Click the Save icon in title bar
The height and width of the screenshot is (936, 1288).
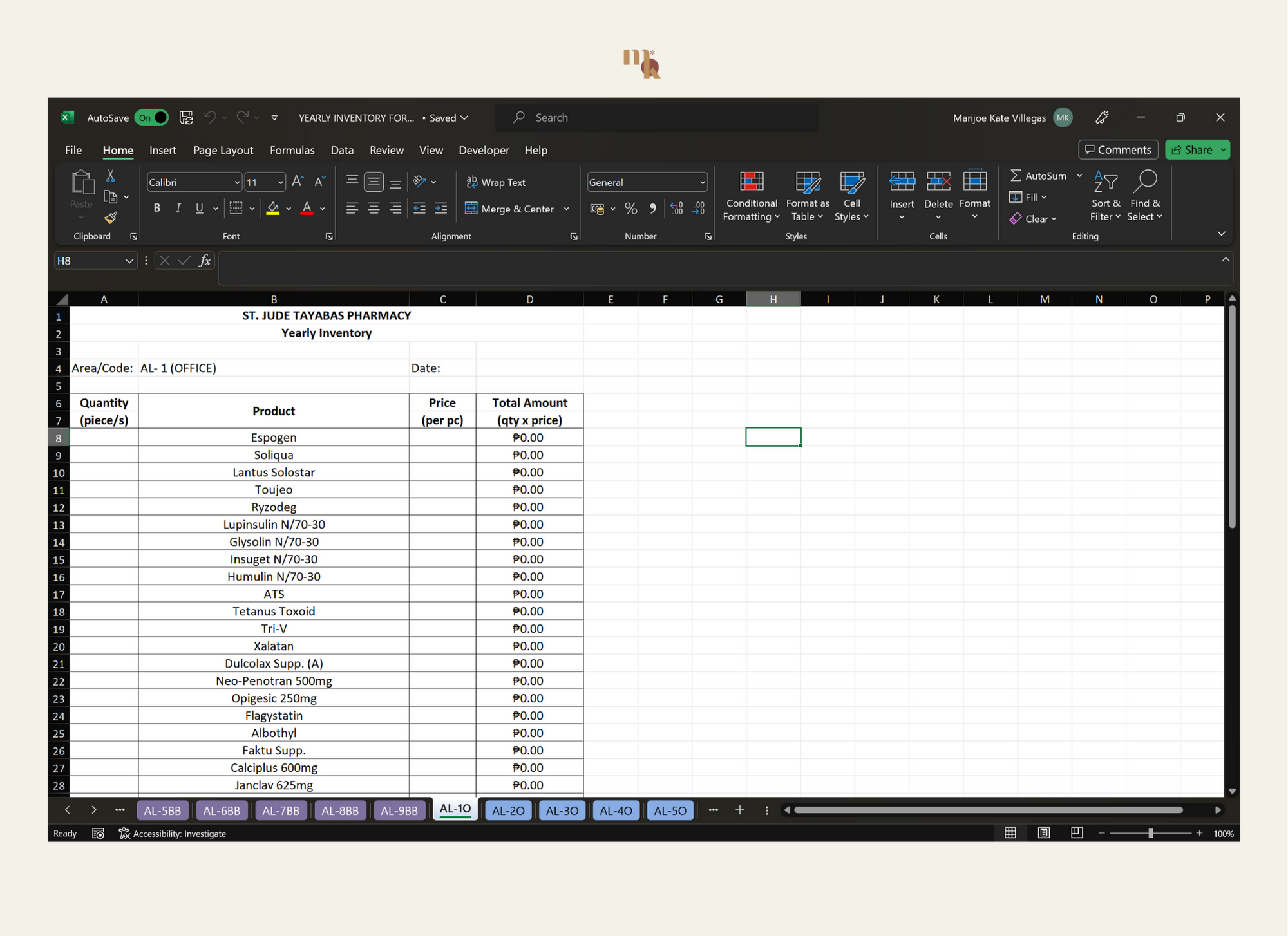(x=186, y=117)
